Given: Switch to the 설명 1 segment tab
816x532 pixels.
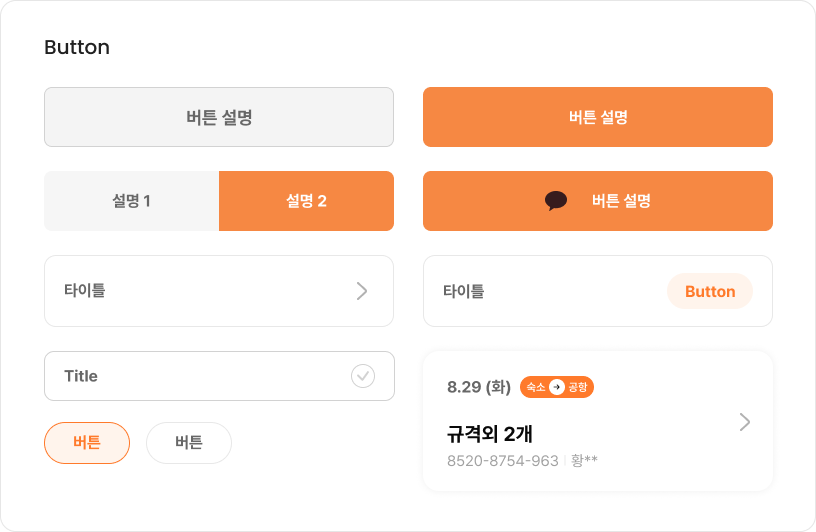Looking at the screenshot, I should pos(131,201).
